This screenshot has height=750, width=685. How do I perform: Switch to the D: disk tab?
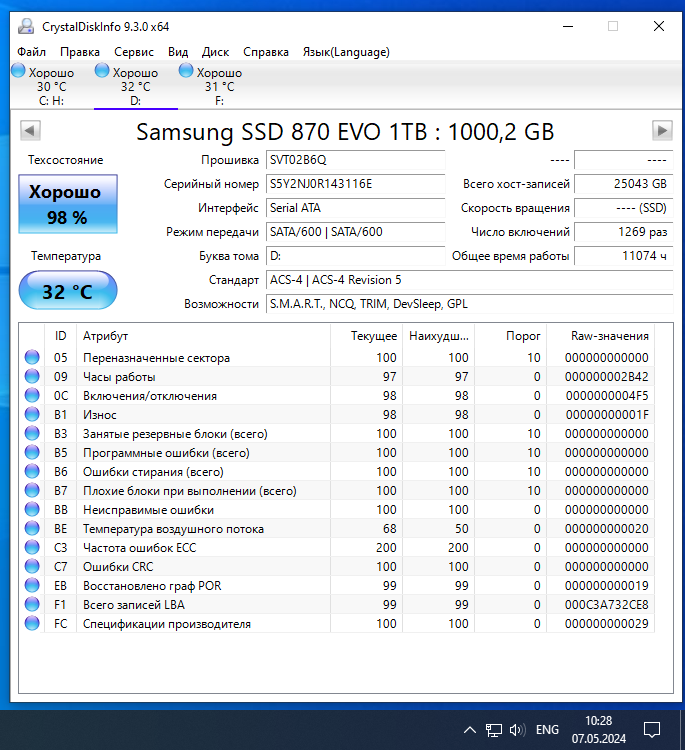click(x=135, y=86)
